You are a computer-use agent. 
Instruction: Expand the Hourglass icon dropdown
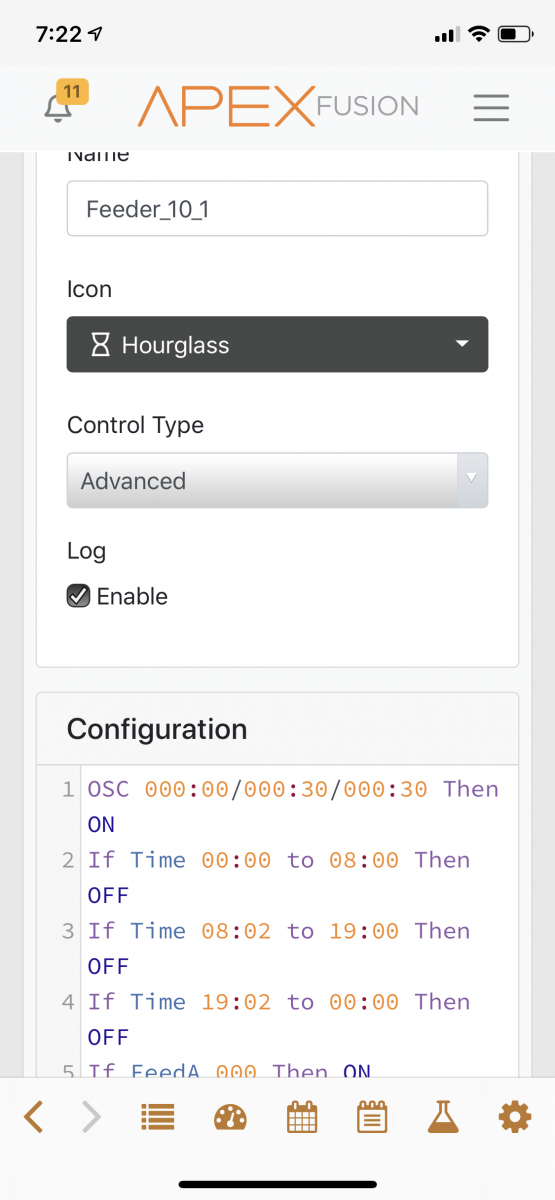click(x=277, y=345)
